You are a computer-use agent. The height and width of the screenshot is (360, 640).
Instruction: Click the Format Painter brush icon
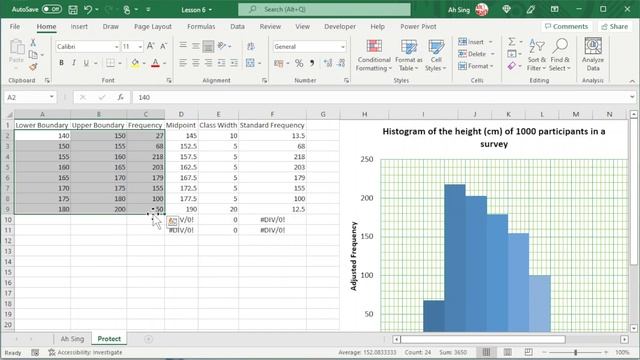pos(33,67)
